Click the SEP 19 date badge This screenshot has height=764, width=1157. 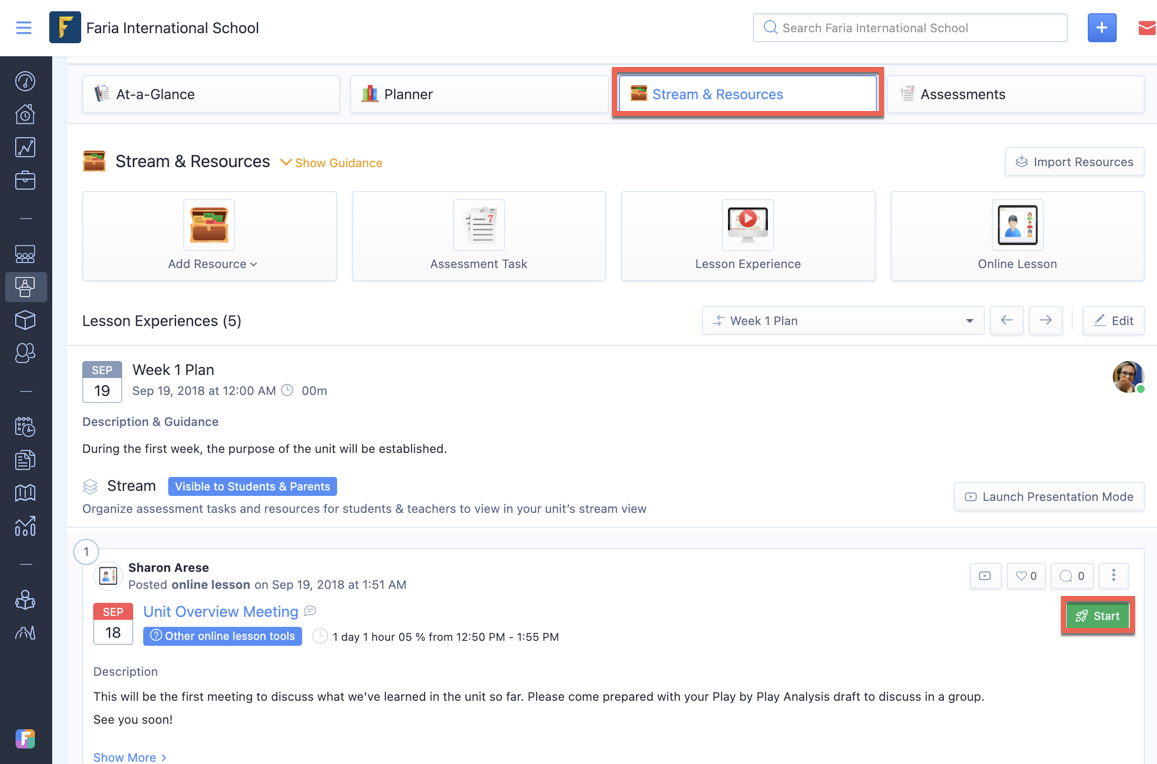point(102,382)
